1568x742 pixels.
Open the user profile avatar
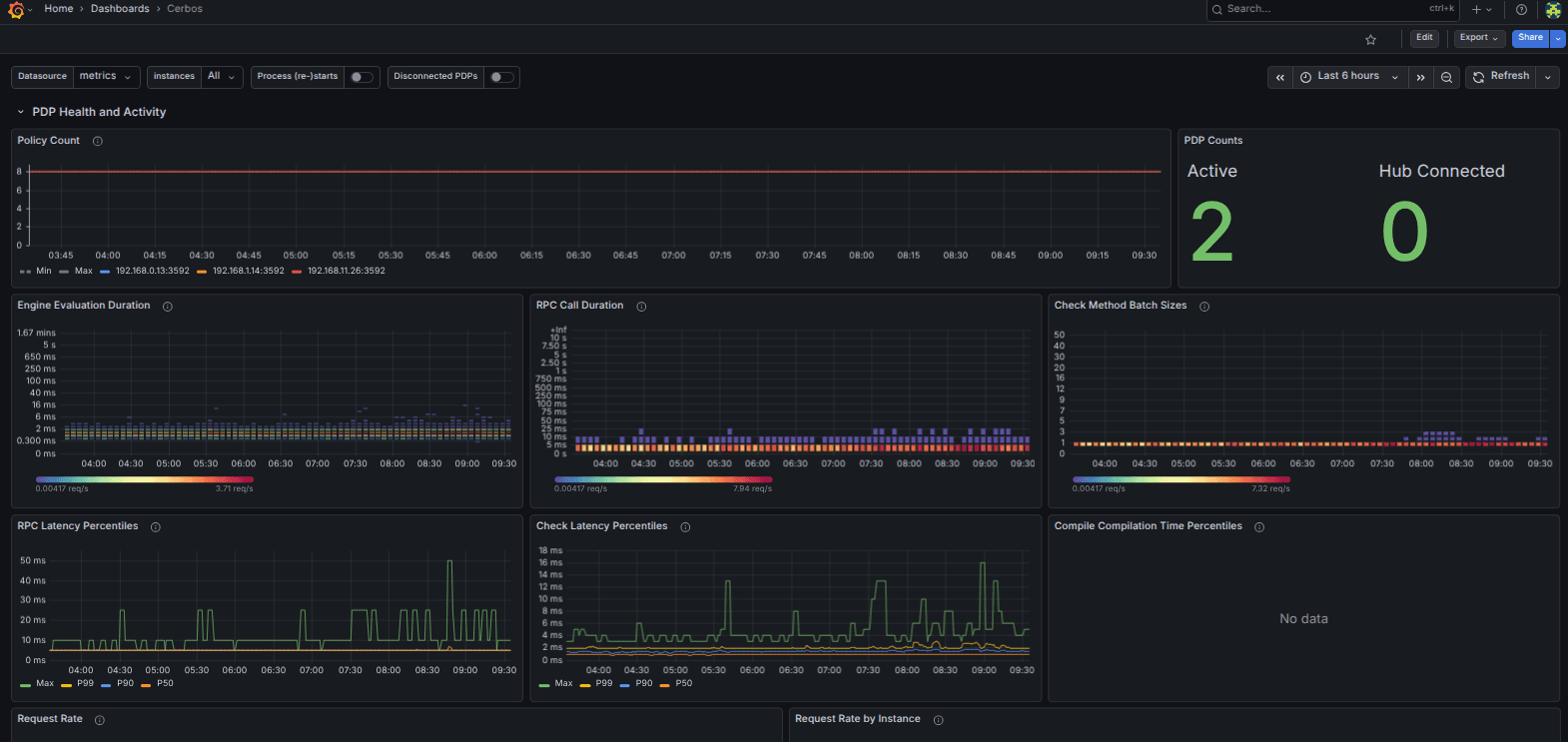coord(1553,10)
